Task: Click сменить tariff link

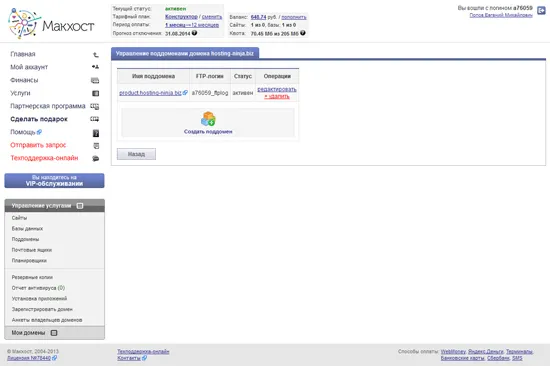Action: (212, 16)
